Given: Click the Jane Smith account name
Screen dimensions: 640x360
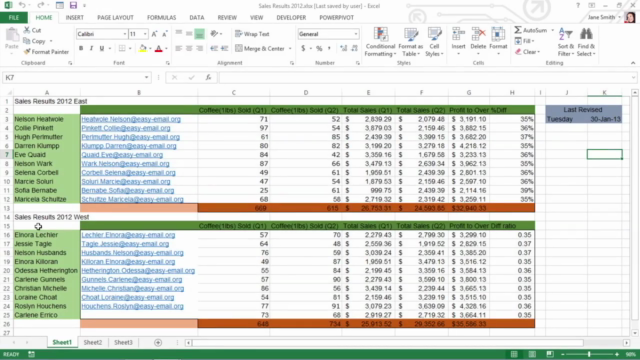Looking at the screenshot, I should [x=601, y=17].
